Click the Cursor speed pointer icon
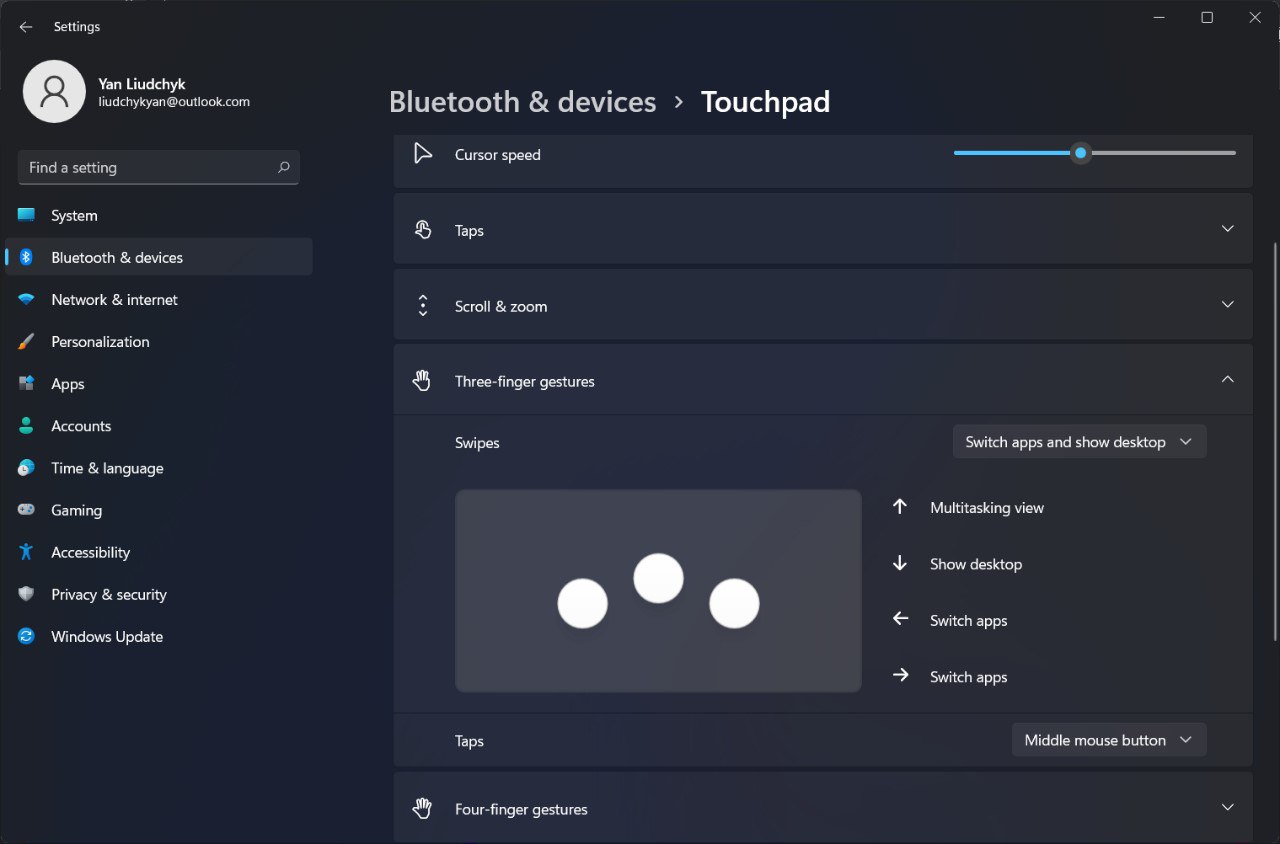Viewport: 1280px width, 844px height. pyautogui.click(x=423, y=153)
